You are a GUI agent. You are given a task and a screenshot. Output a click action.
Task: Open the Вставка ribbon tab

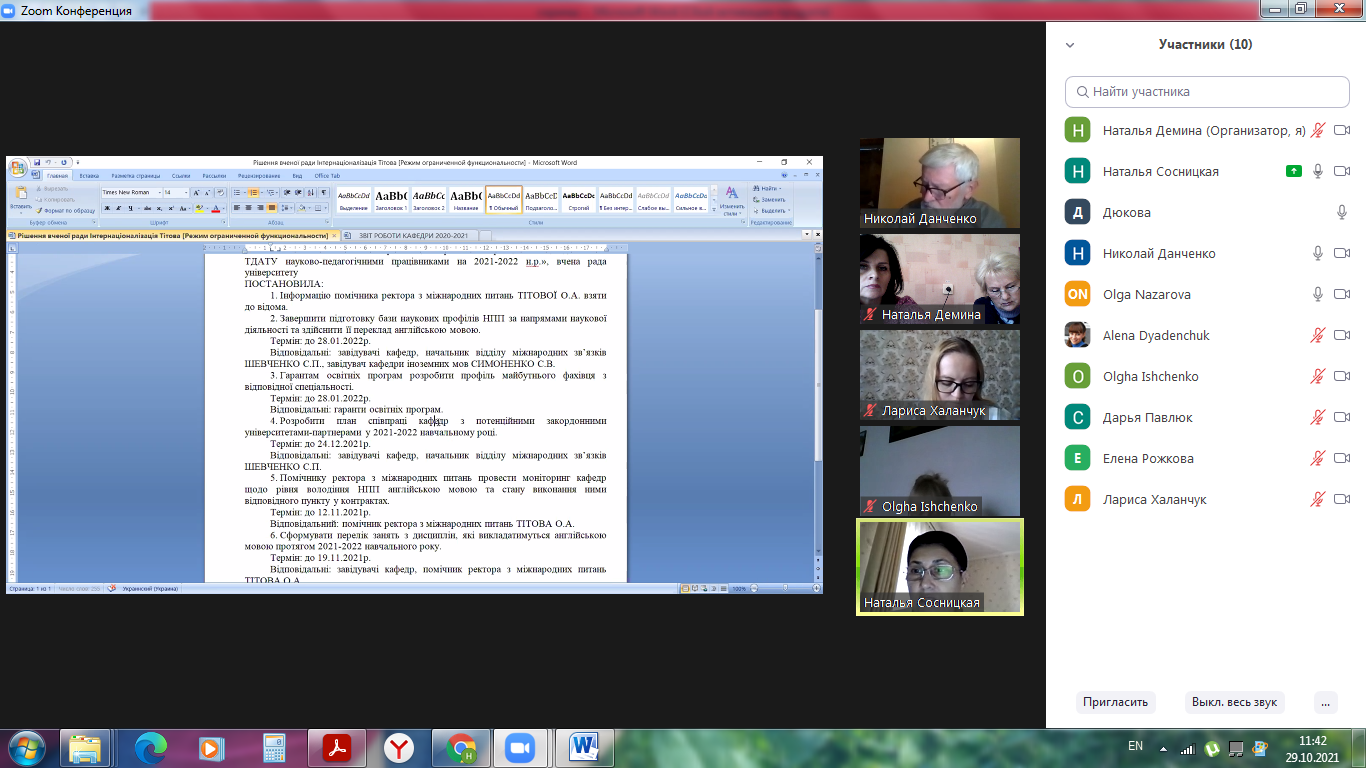89,176
